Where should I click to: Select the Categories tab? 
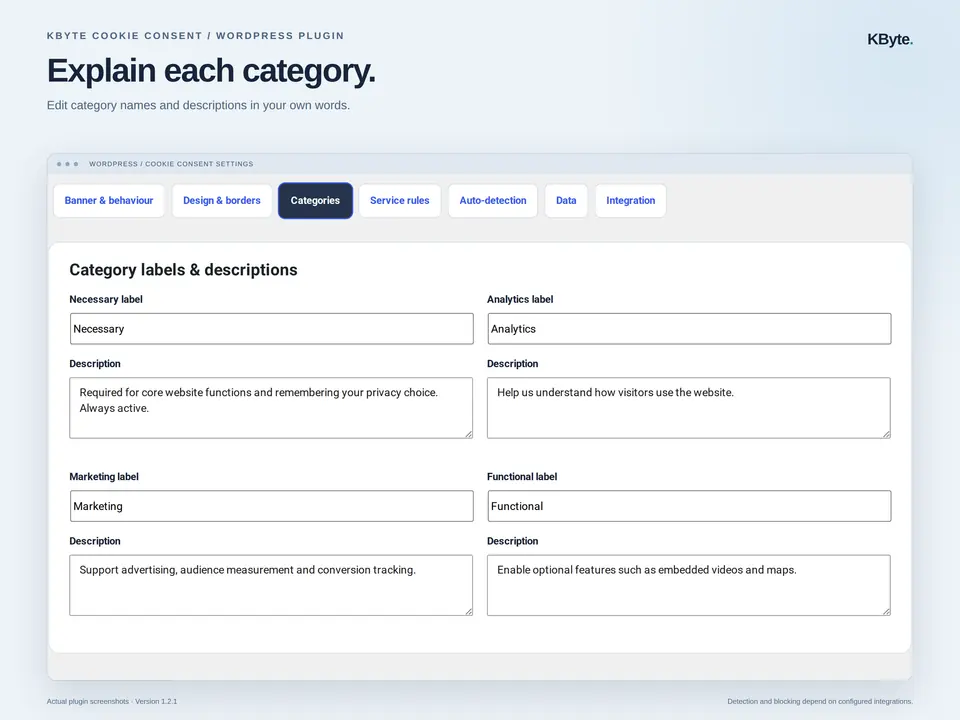pyautogui.click(x=315, y=201)
